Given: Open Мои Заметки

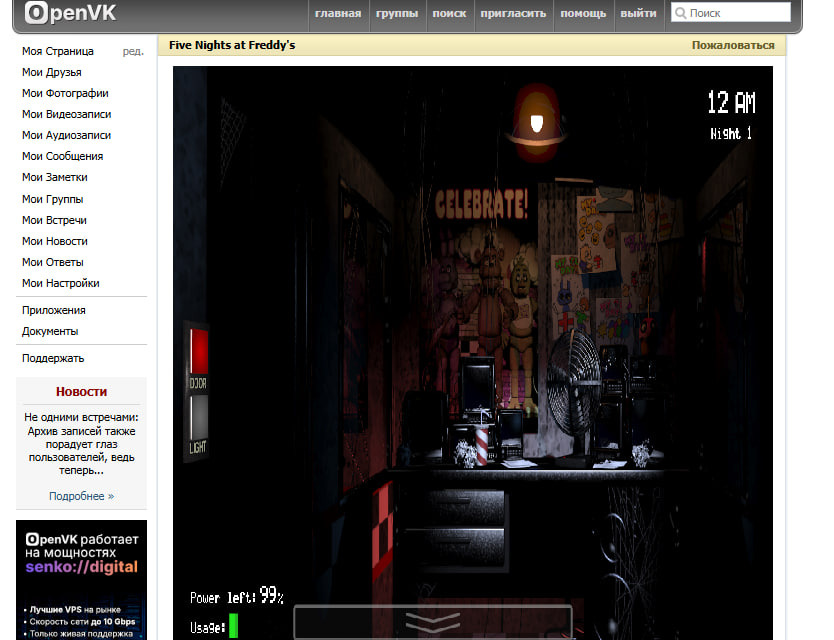Looking at the screenshot, I should pyautogui.click(x=55, y=177).
